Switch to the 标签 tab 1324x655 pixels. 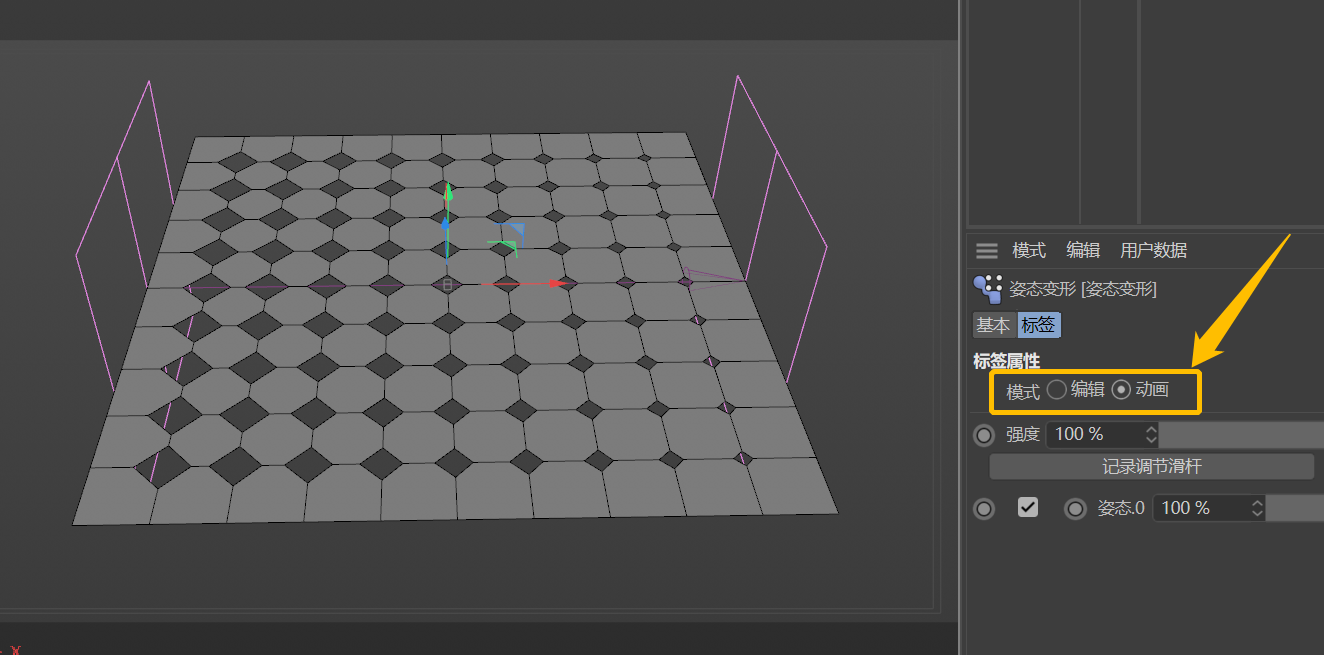coord(1038,325)
